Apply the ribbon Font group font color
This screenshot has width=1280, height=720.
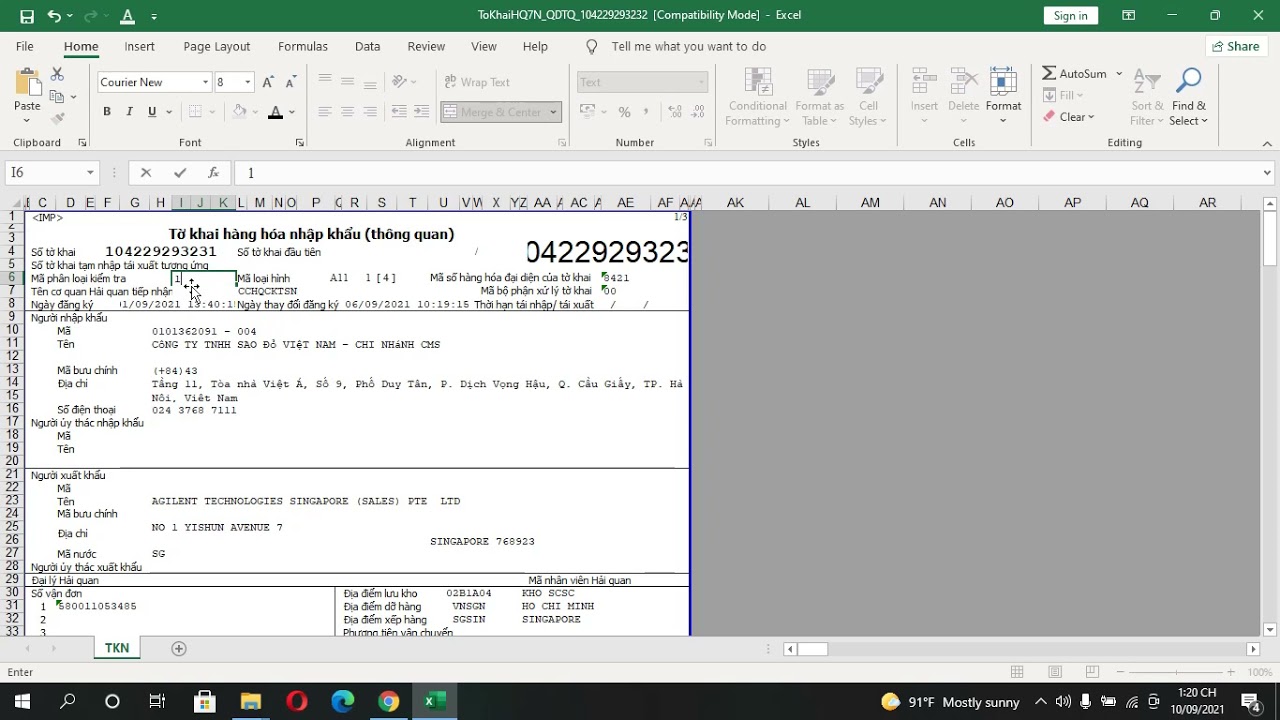coord(275,112)
